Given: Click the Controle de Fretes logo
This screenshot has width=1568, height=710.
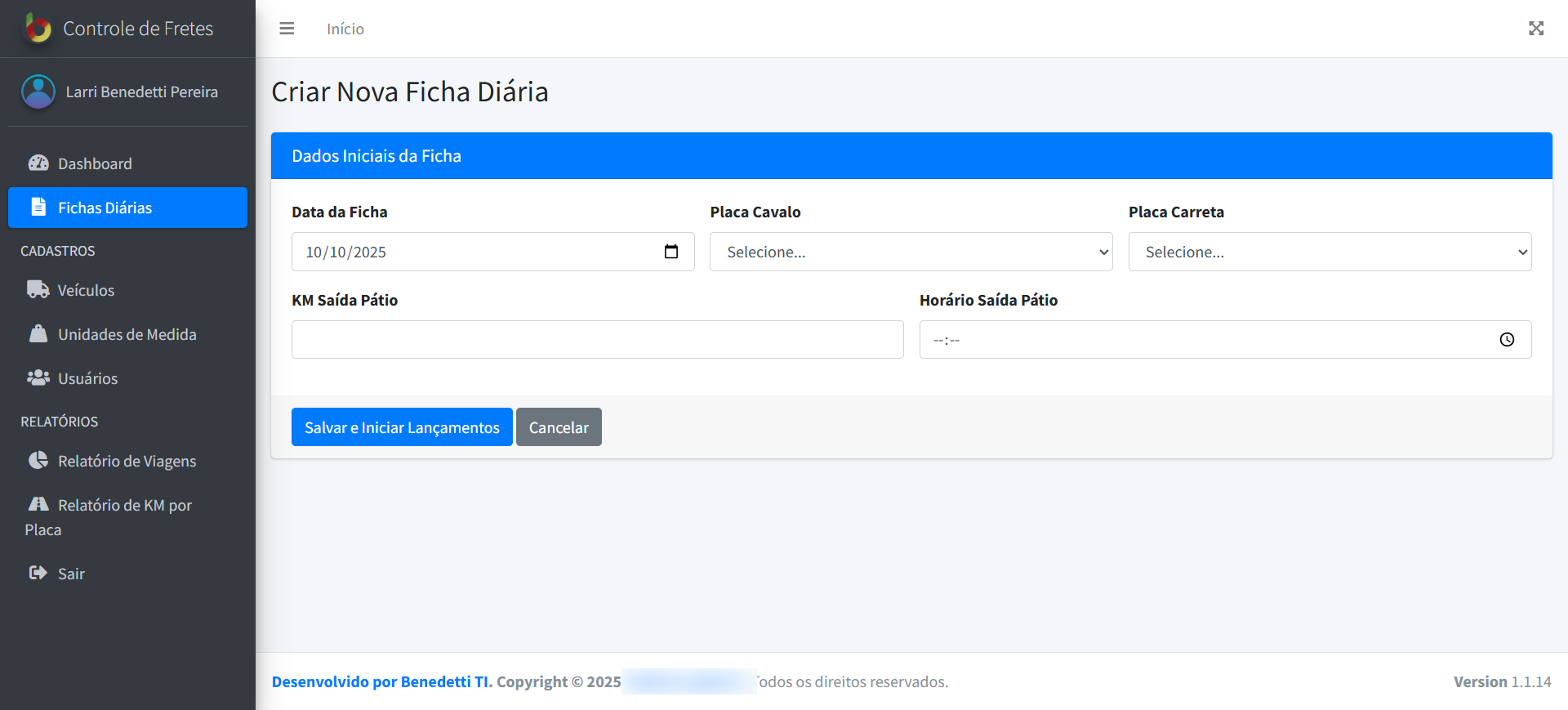Looking at the screenshot, I should (x=38, y=29).
